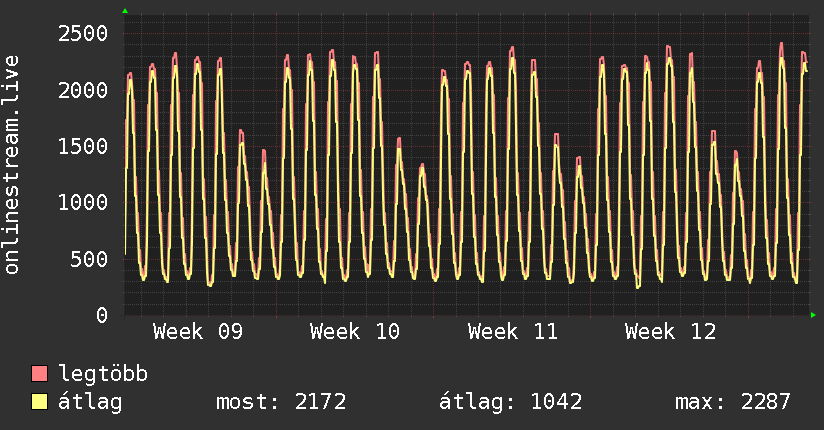
Task: Click the Week 09 x-axis label
Action: point(198,332)
